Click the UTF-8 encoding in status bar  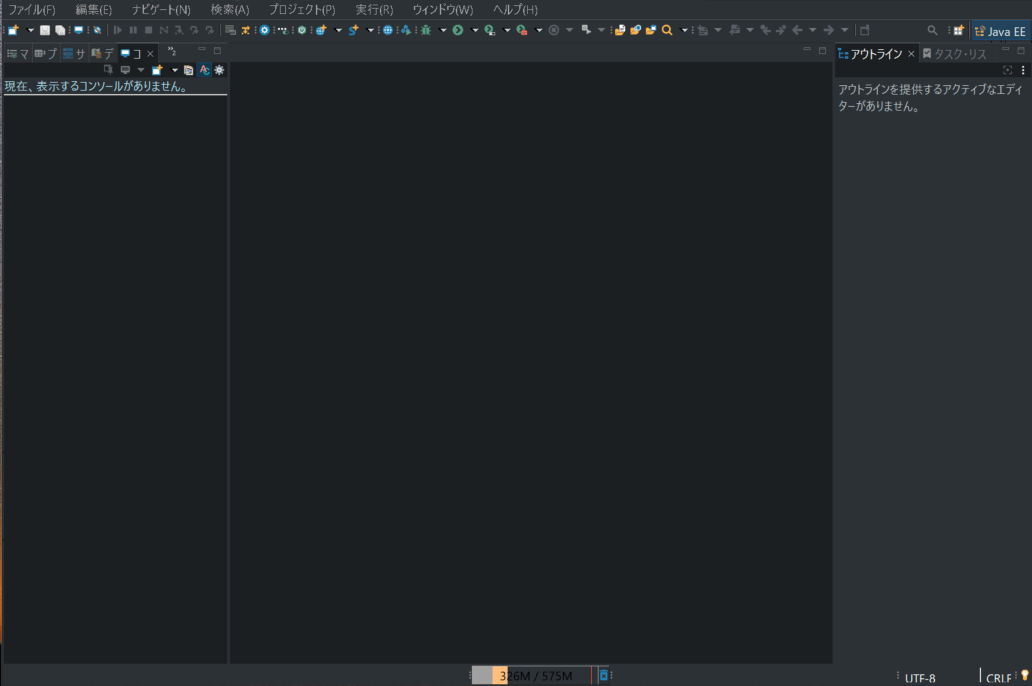920,678
